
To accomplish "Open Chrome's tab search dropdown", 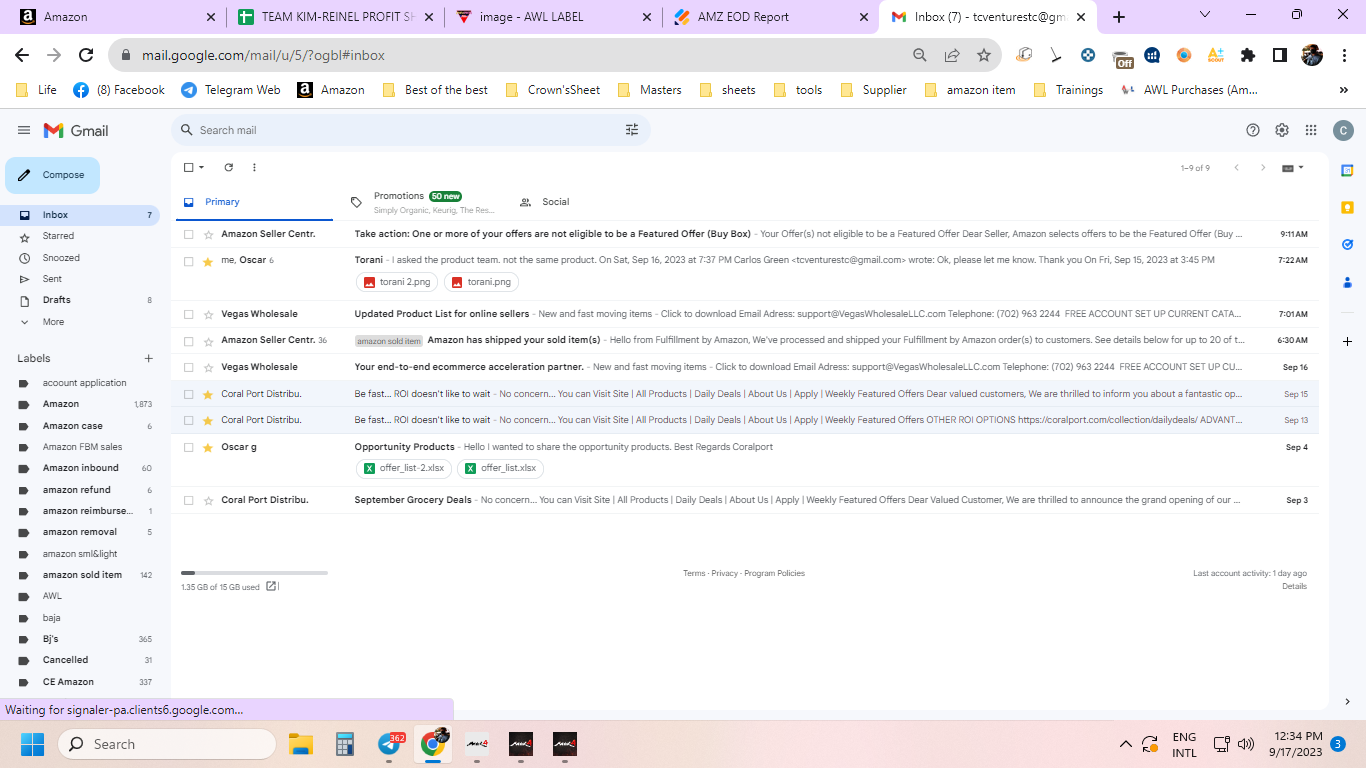I will (x=1205, y=15).
